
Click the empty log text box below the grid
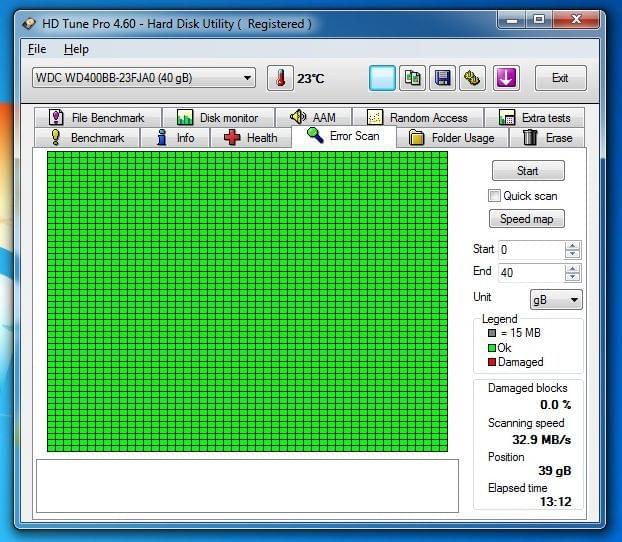coord(248,486)
